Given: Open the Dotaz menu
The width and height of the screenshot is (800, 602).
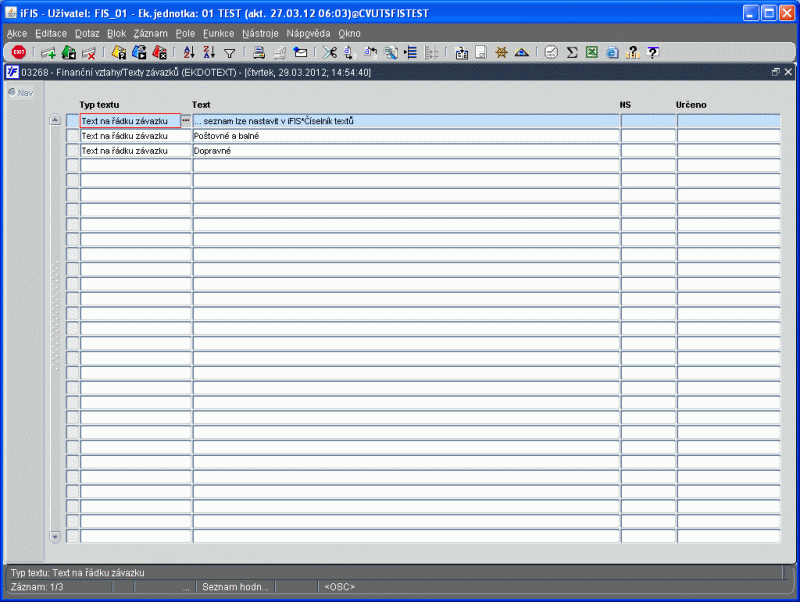Looking at the screenshot, I should click(87, 34).
